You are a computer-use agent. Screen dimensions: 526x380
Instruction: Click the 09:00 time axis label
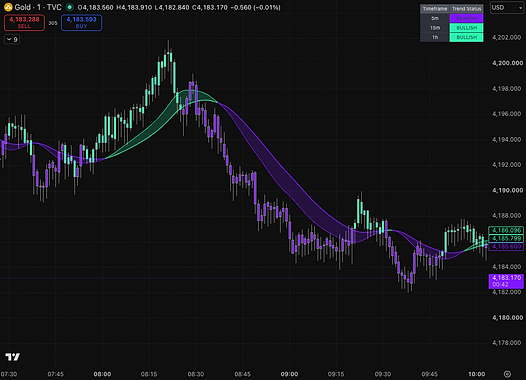(x=289, y=374)
